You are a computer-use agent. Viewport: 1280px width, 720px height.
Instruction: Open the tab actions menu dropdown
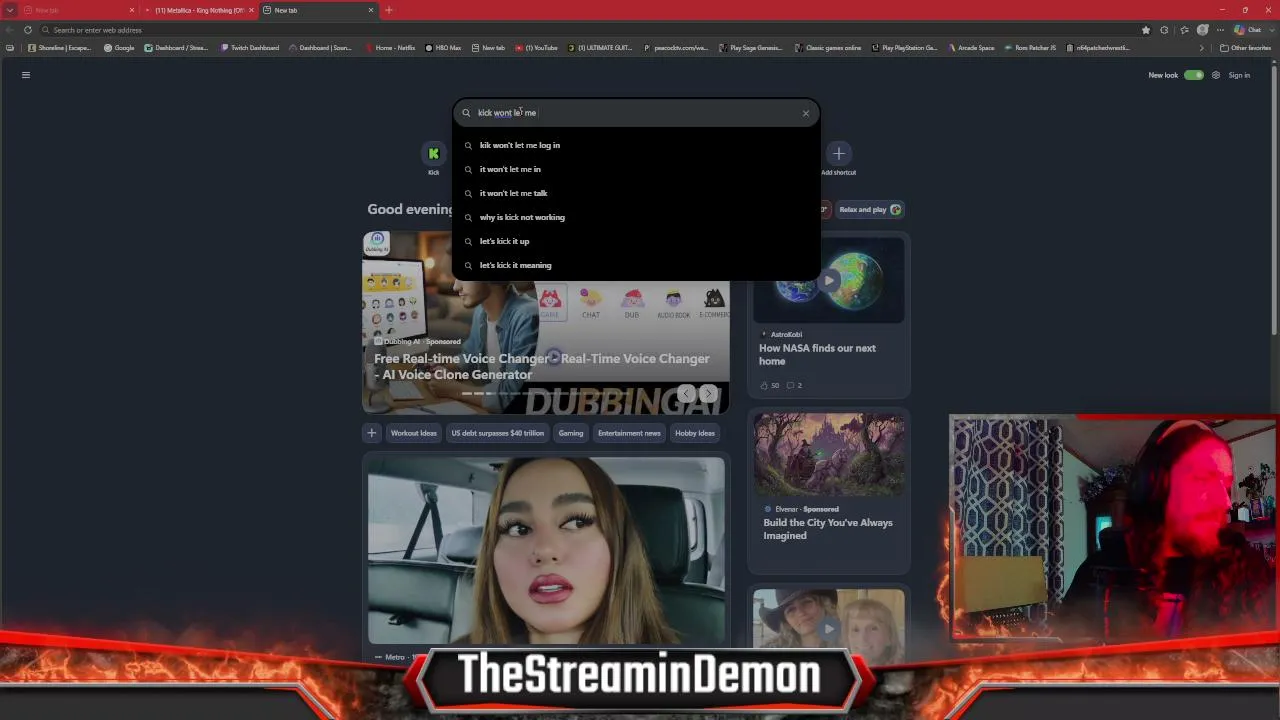(x=10, y=10)
